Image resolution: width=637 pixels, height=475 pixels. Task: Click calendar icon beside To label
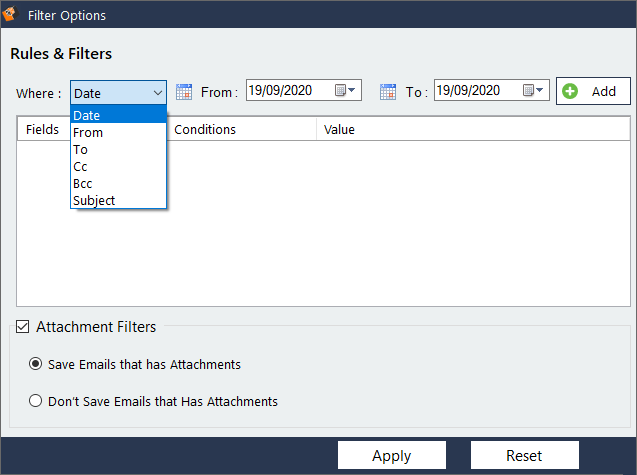pyautogui.click(x=389, y=92)
